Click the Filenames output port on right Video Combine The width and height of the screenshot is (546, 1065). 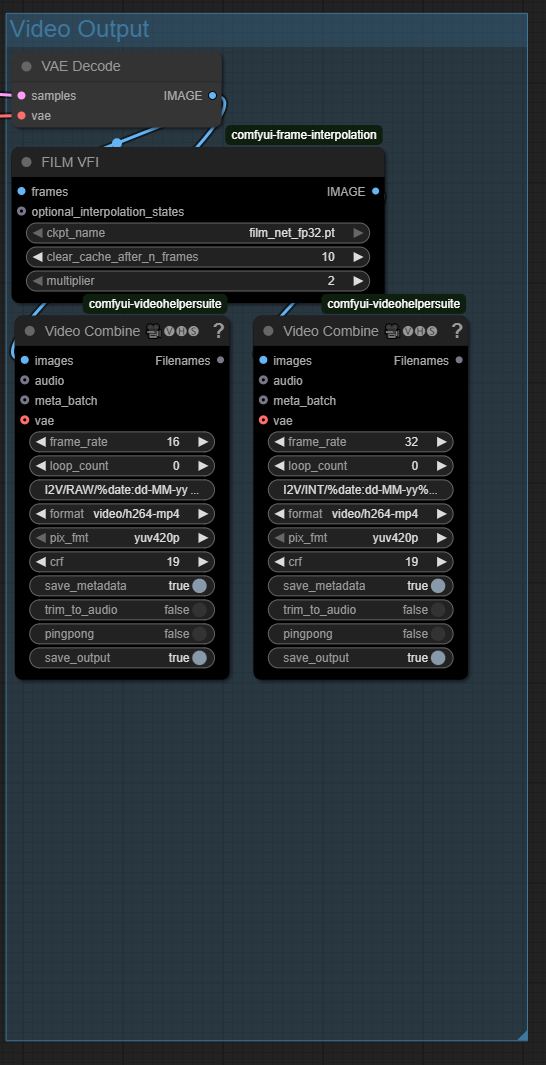point(459,360)
